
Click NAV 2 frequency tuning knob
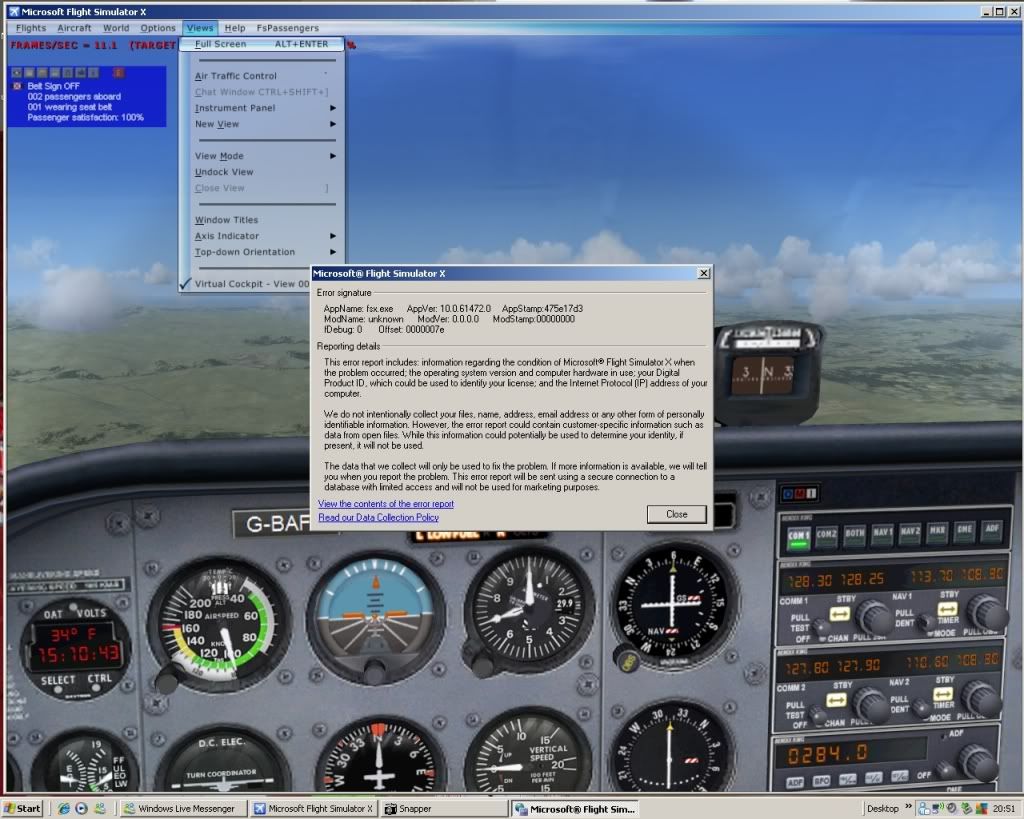click(981, 698)
